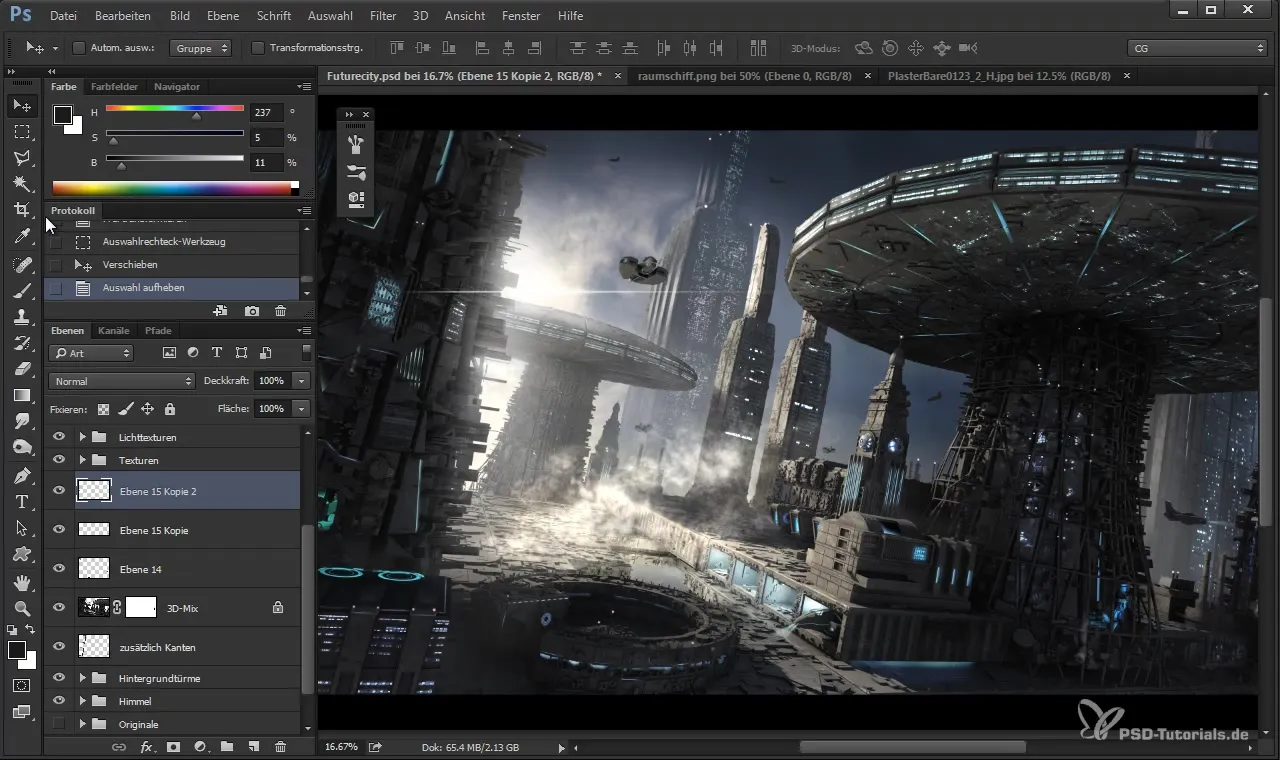Choose the Magic Wand tool
This screenshot has width=1280, height=760.
22,184
